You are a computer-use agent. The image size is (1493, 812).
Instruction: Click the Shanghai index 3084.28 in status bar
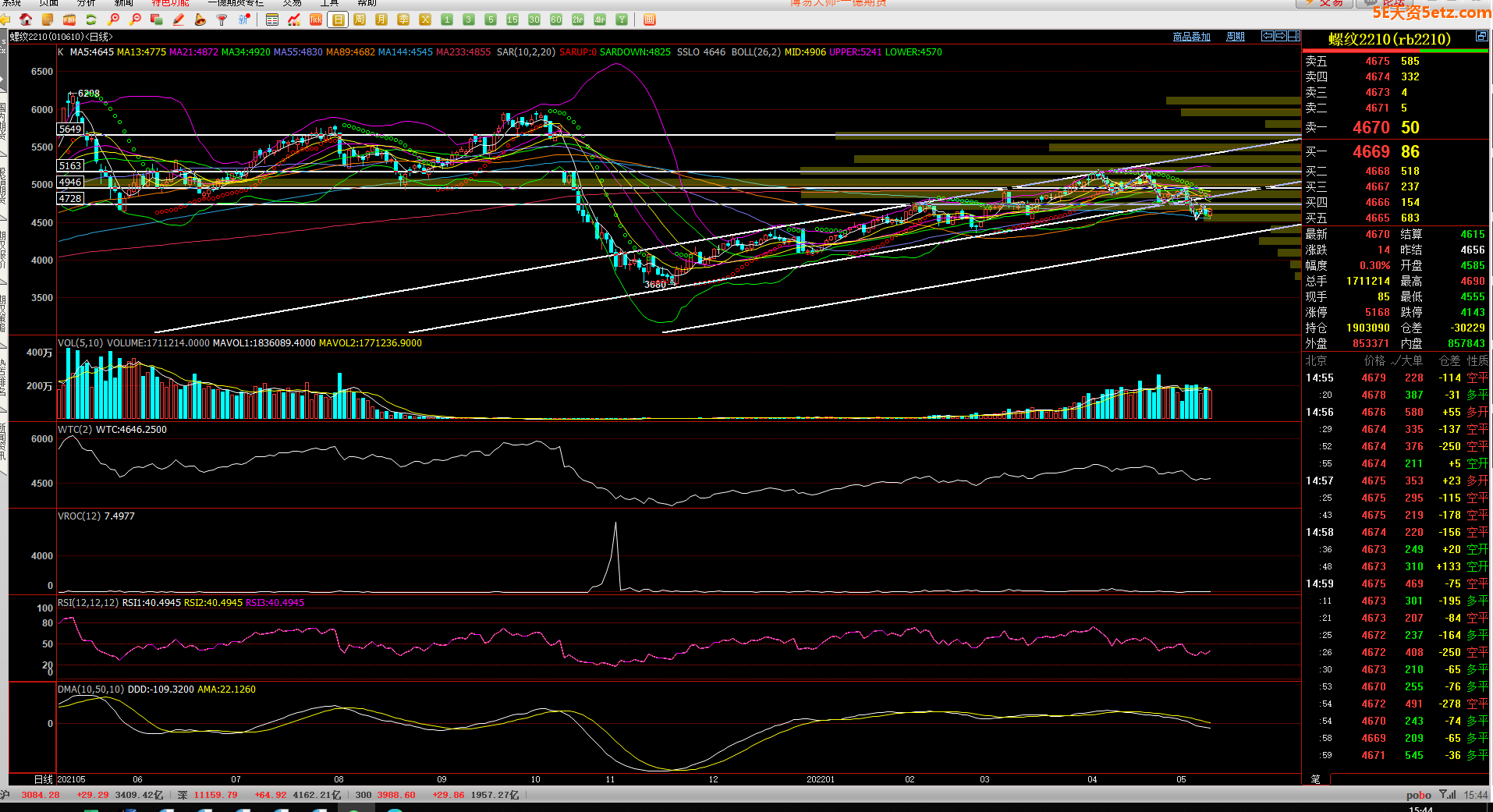tap(41, 795)
